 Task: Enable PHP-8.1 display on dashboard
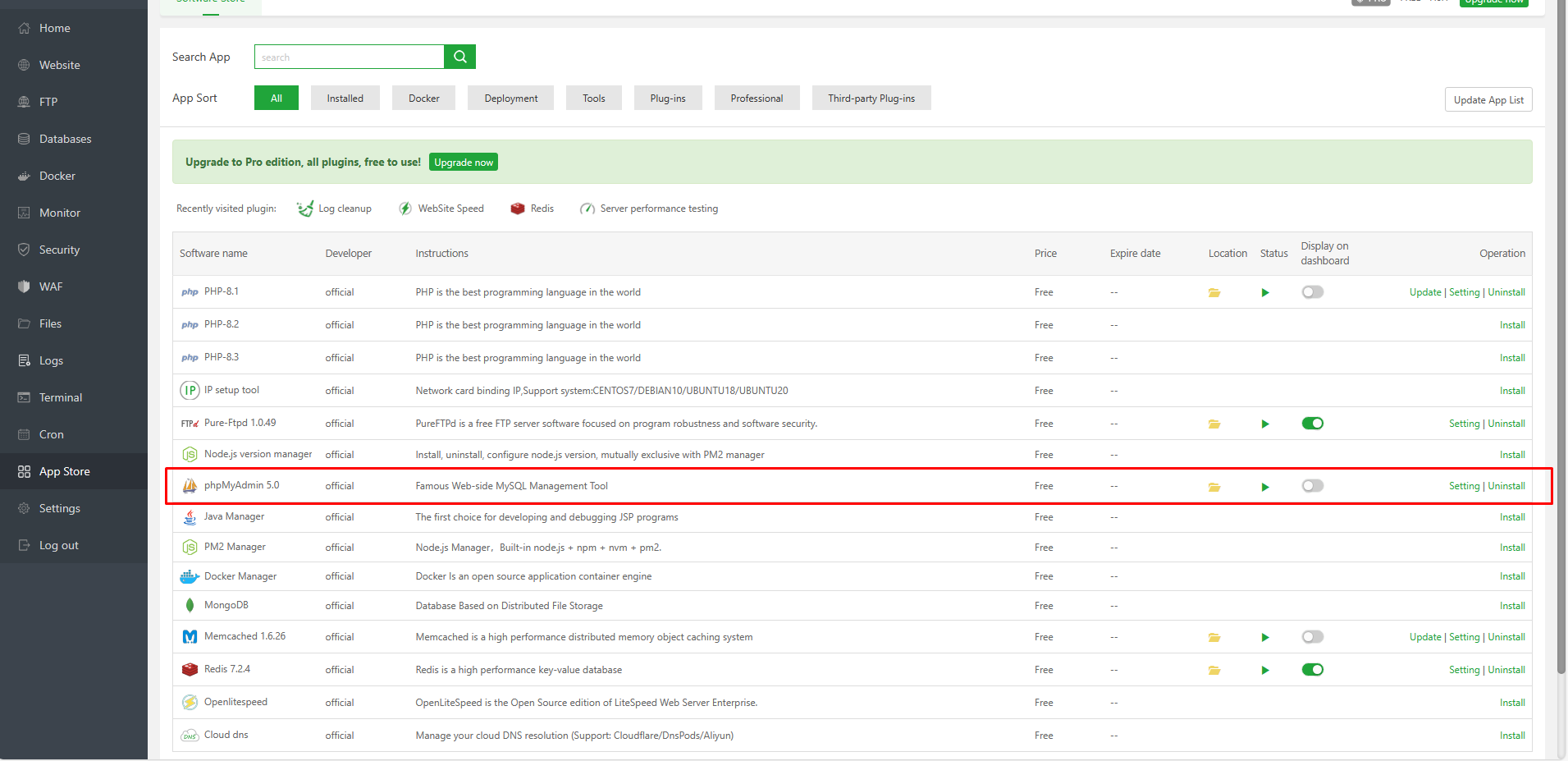1312,292
